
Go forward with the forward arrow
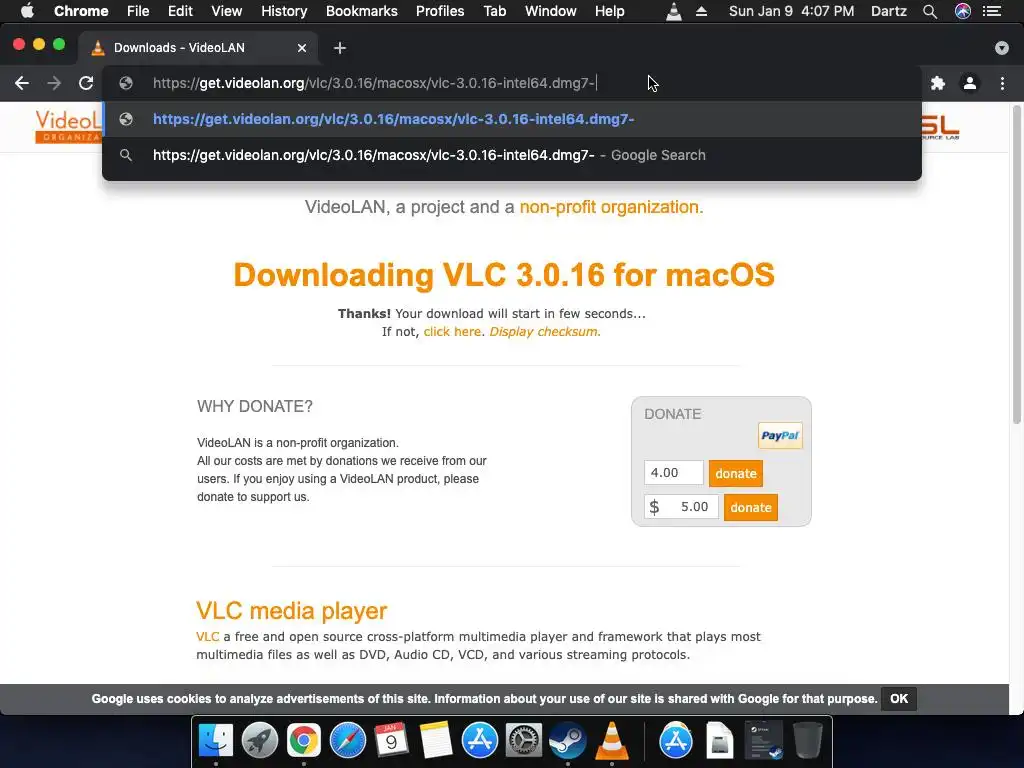(x=54, y=83)
